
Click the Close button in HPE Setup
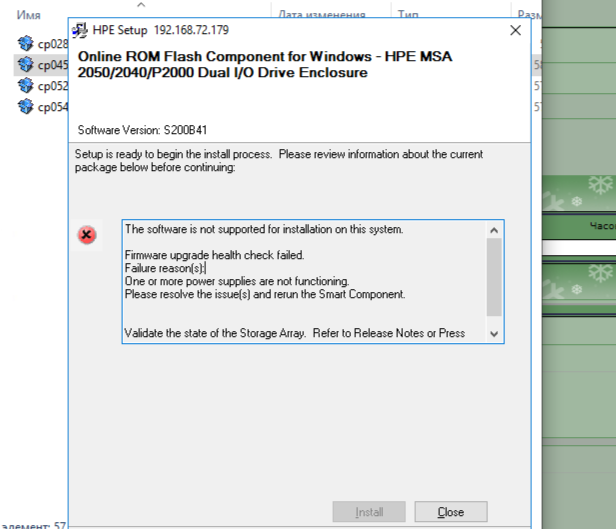(x=451, y=512)
